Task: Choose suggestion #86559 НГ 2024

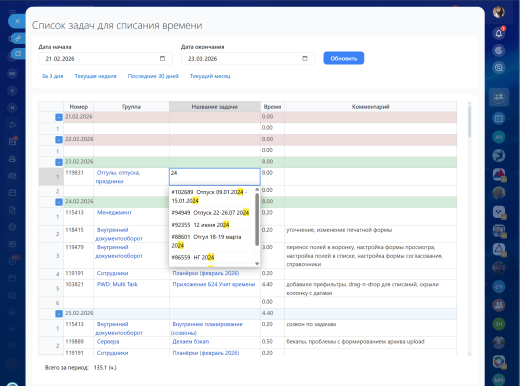Action: tap(212, 257)
